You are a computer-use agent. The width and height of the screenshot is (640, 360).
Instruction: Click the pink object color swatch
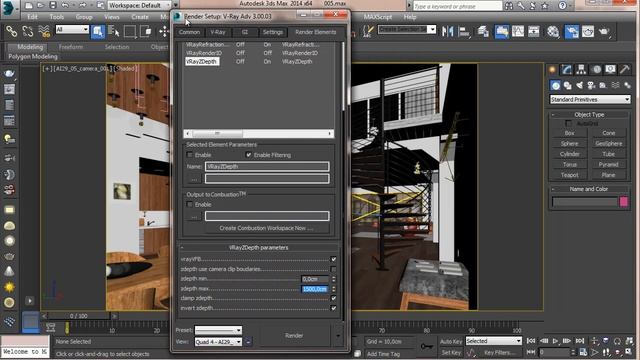tap(624, 202)
